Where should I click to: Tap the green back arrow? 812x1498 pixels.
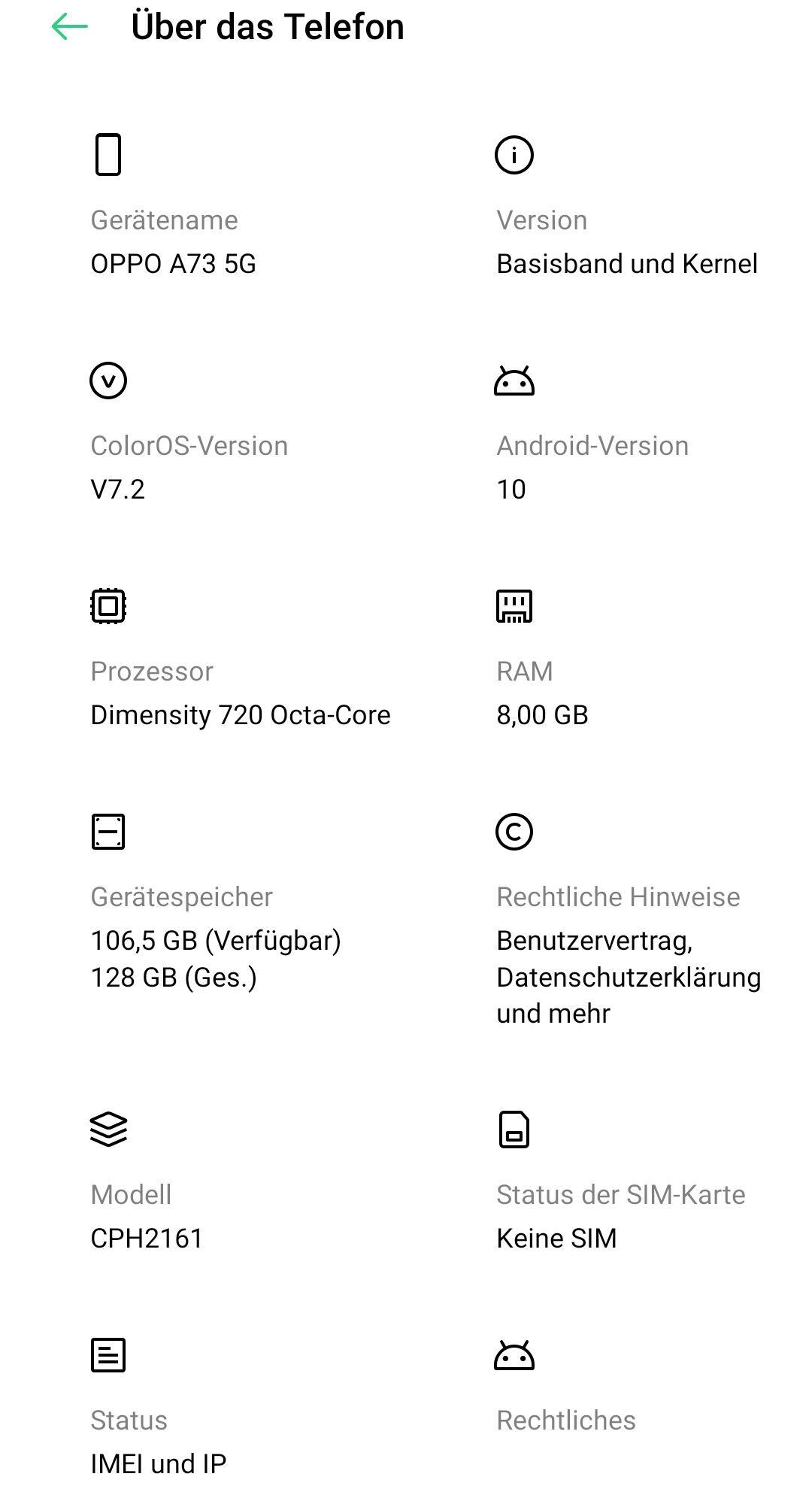[x=70, y=28]
